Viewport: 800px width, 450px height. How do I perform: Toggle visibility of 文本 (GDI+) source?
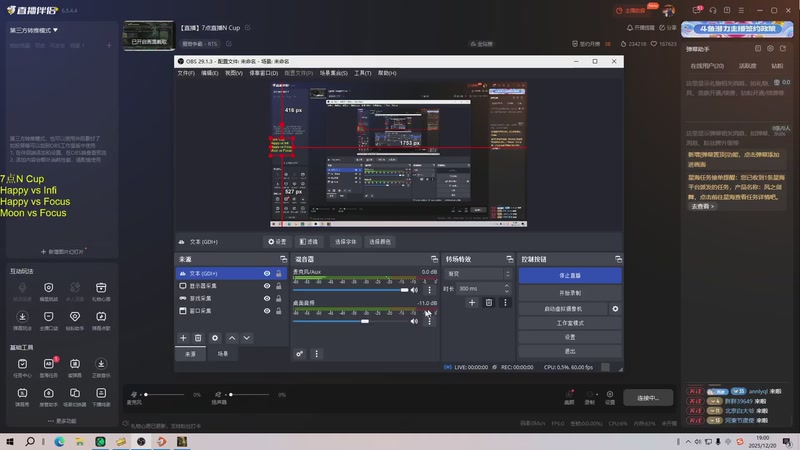(267, 273)
